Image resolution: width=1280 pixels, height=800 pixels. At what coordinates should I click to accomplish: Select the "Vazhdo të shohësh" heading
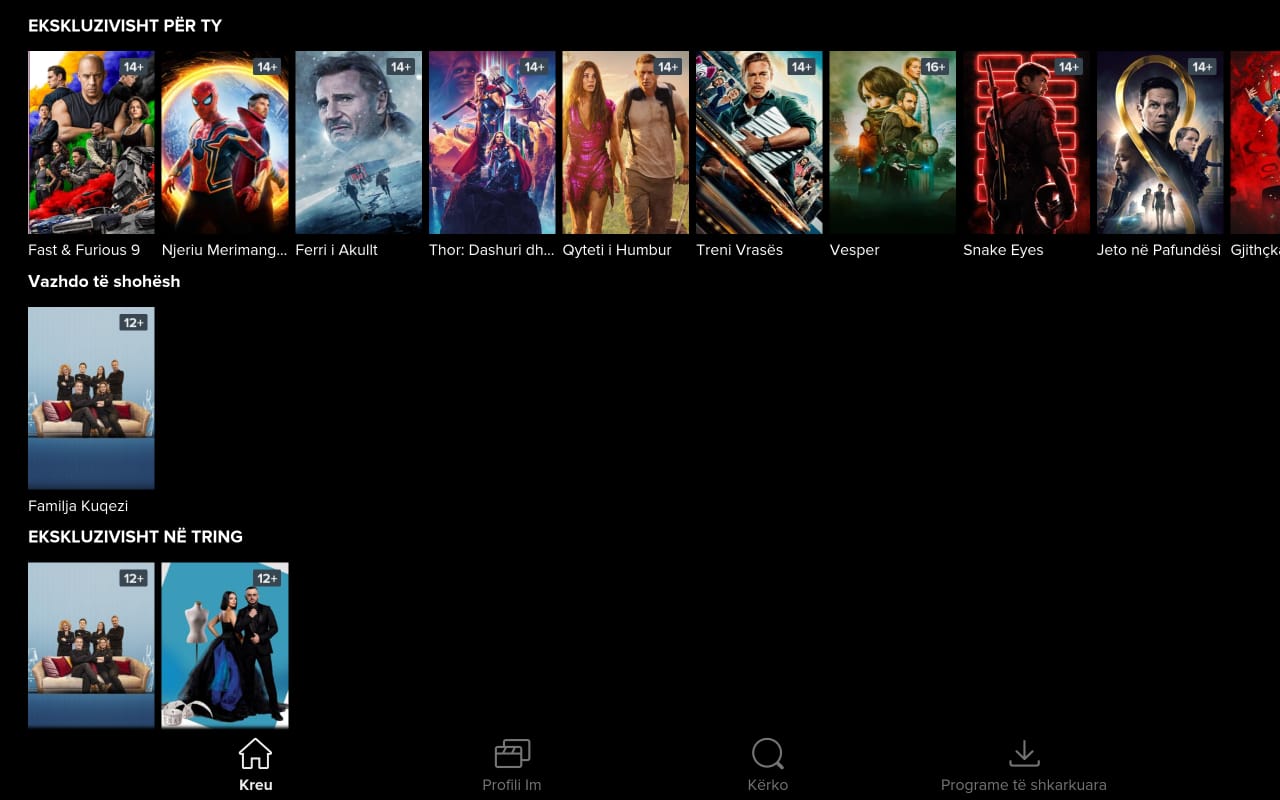(x=104, y=281)
